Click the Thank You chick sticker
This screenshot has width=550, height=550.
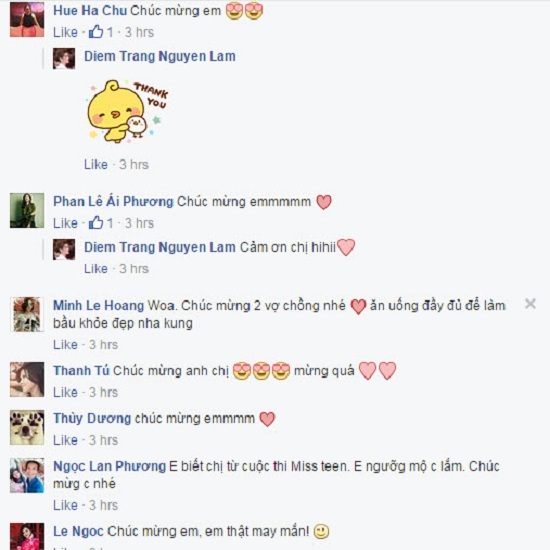128,111
